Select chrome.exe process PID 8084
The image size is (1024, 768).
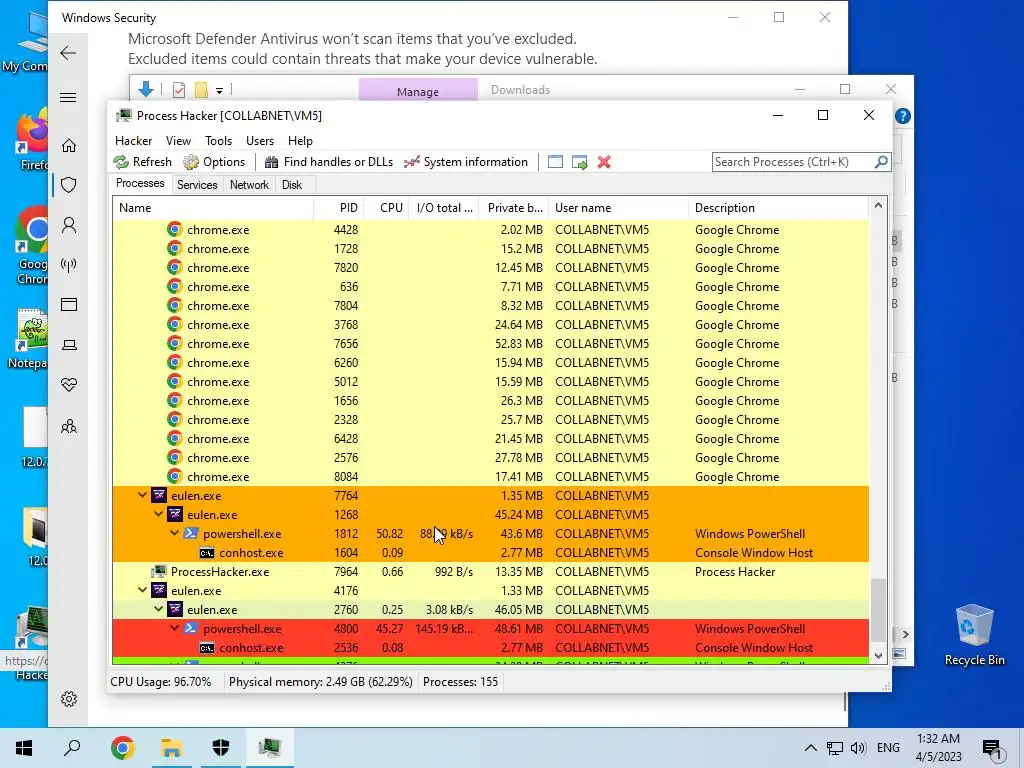pyautogui.click(x=490, y=477)
